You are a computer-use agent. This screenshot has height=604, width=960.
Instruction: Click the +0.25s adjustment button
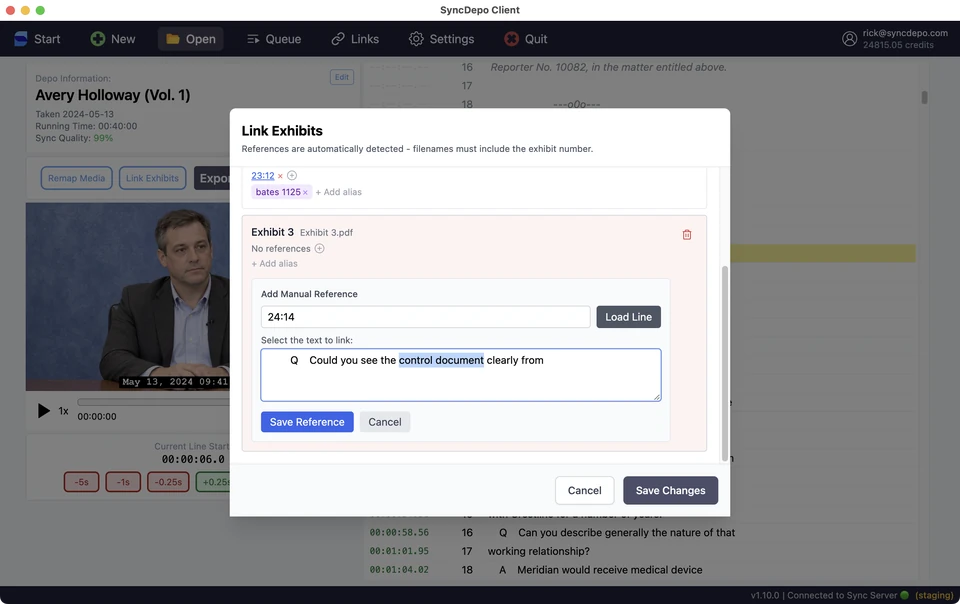[213, 482]
